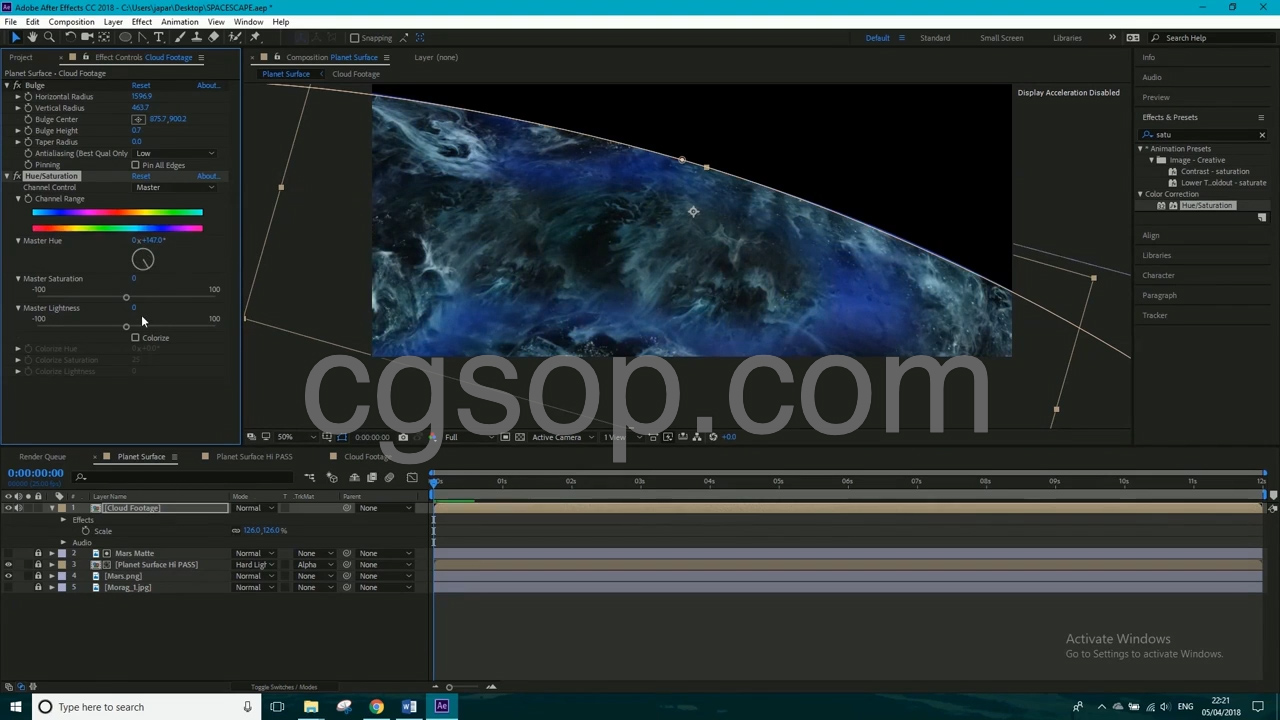The width and height of the screenshot is (1280, 720).
Task: Collapse the Master Saturation property
Action: pos(17,279)
